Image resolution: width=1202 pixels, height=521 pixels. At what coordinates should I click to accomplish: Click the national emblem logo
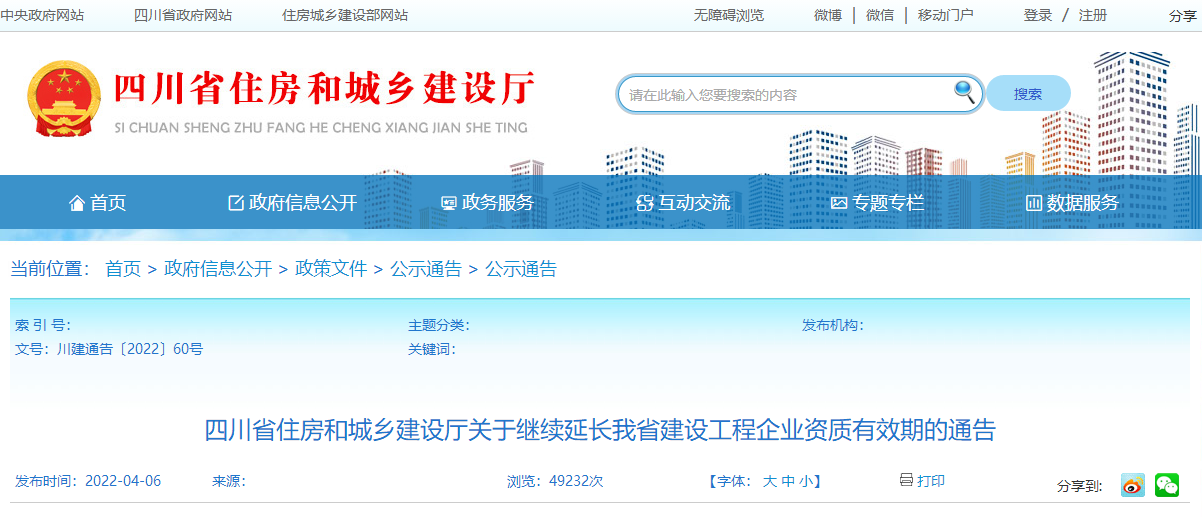(x=64, y=99)
